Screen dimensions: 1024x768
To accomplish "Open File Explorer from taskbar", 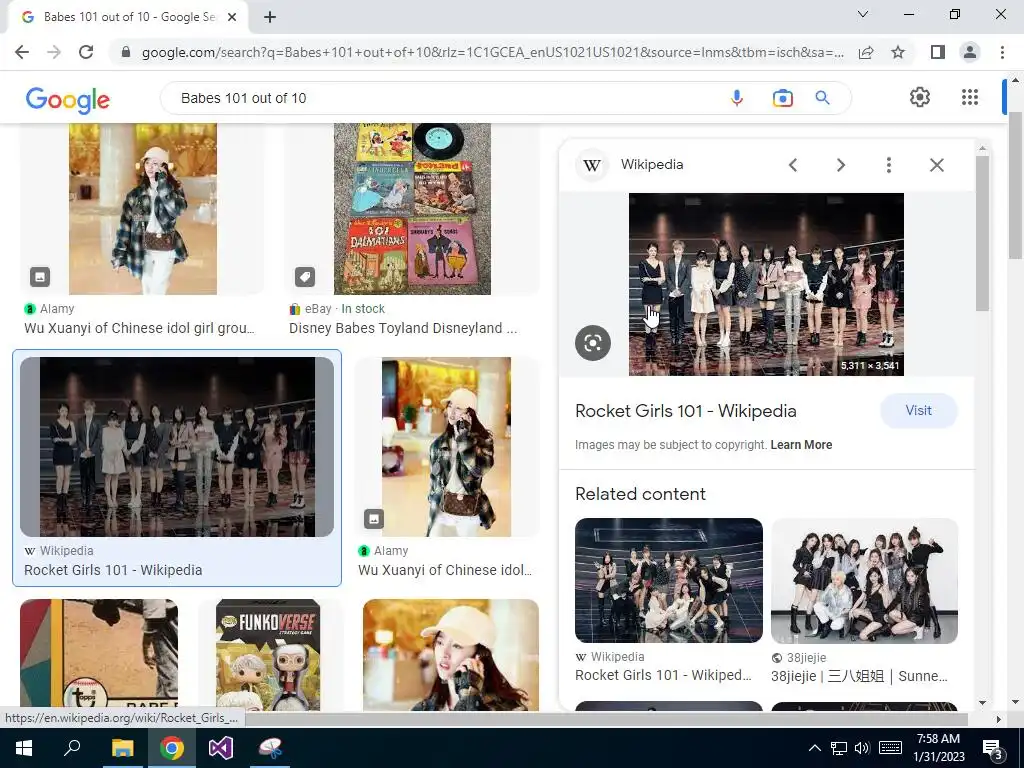I will pos(122,748).
